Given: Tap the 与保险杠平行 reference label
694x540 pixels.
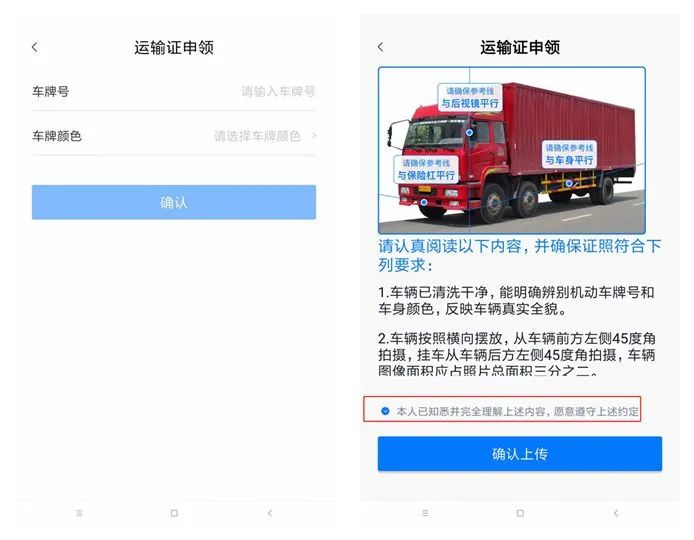Looking at the screenshot, I should tap(426, 170).
